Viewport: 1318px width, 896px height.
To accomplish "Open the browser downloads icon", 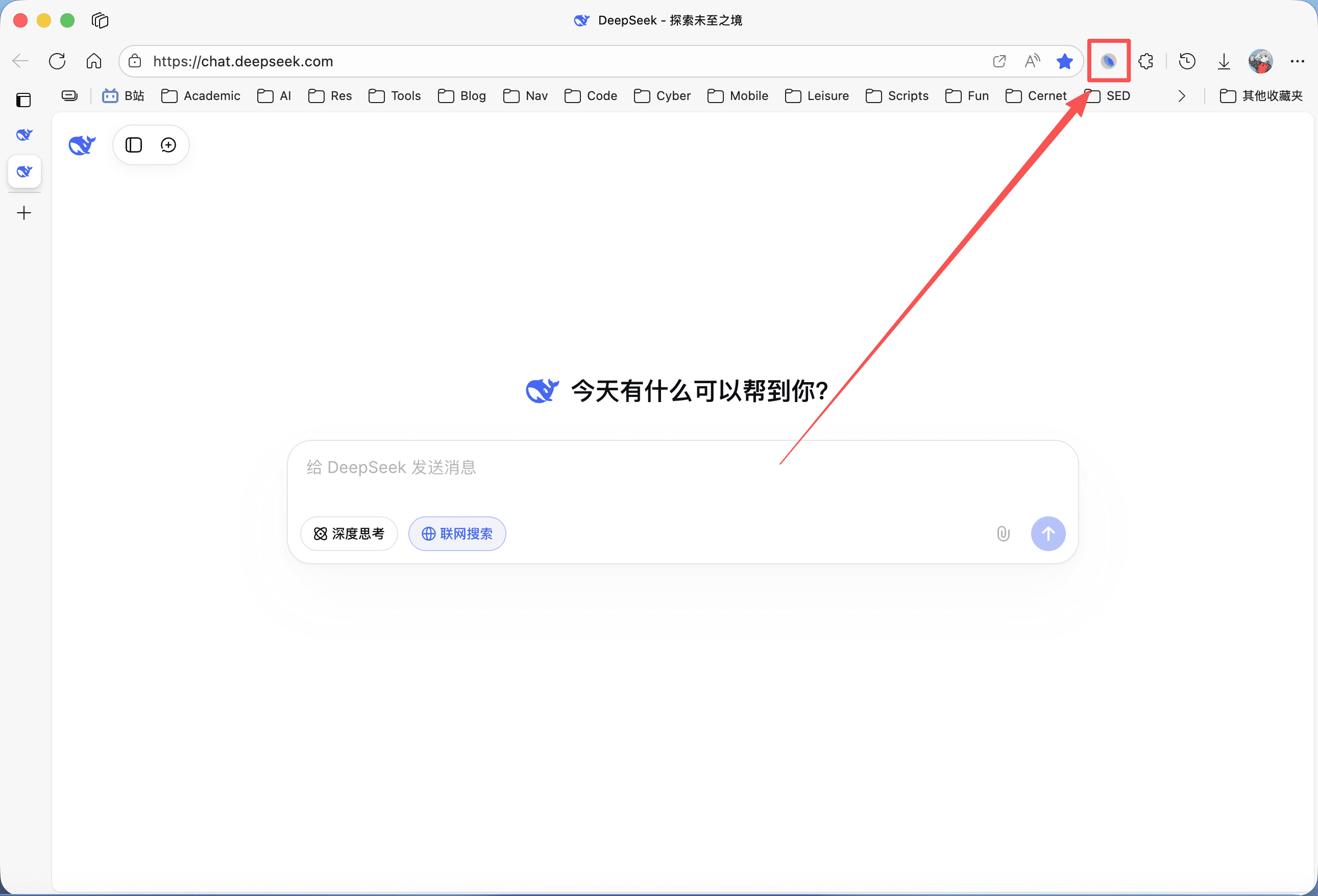I will pyautogui.click(x=1223, y=61).
